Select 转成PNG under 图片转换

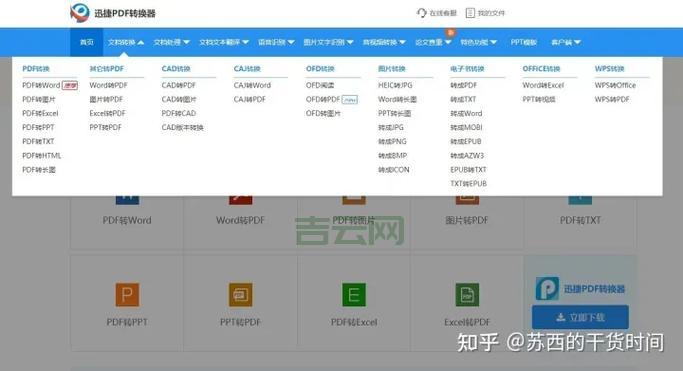tap(392, 142)
